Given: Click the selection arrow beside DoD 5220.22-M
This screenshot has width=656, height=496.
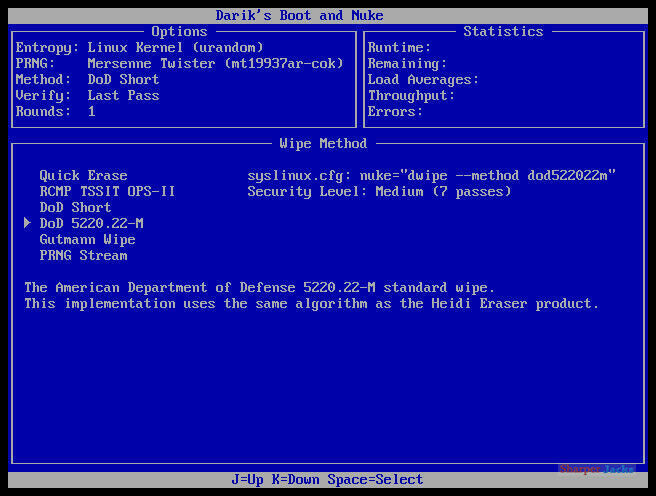Looking at the screenshot, I should 27,223.
